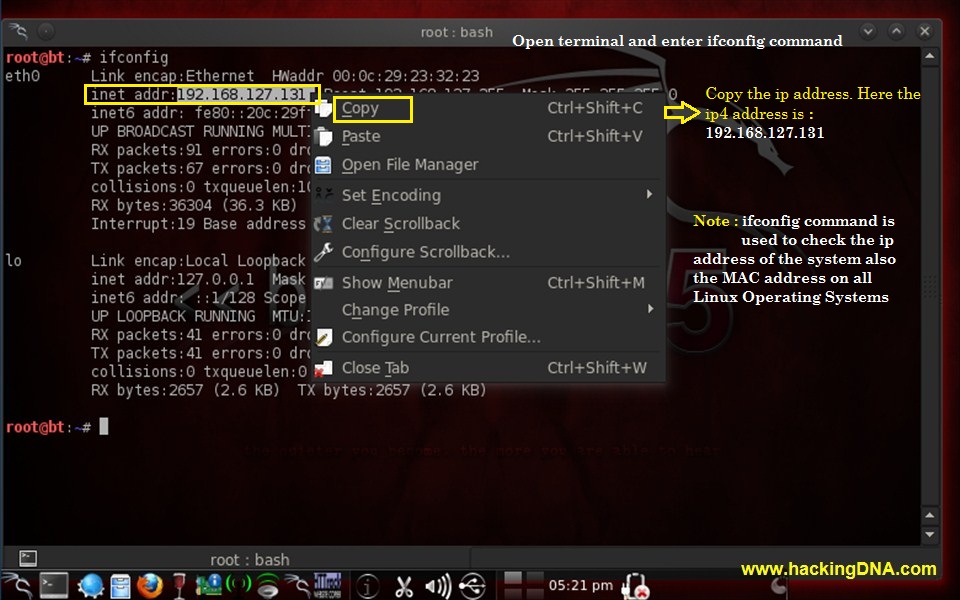This screenshot has height=600, width=960.
Task: Click the Paste clipboard icon
Action: click(323, 137)
